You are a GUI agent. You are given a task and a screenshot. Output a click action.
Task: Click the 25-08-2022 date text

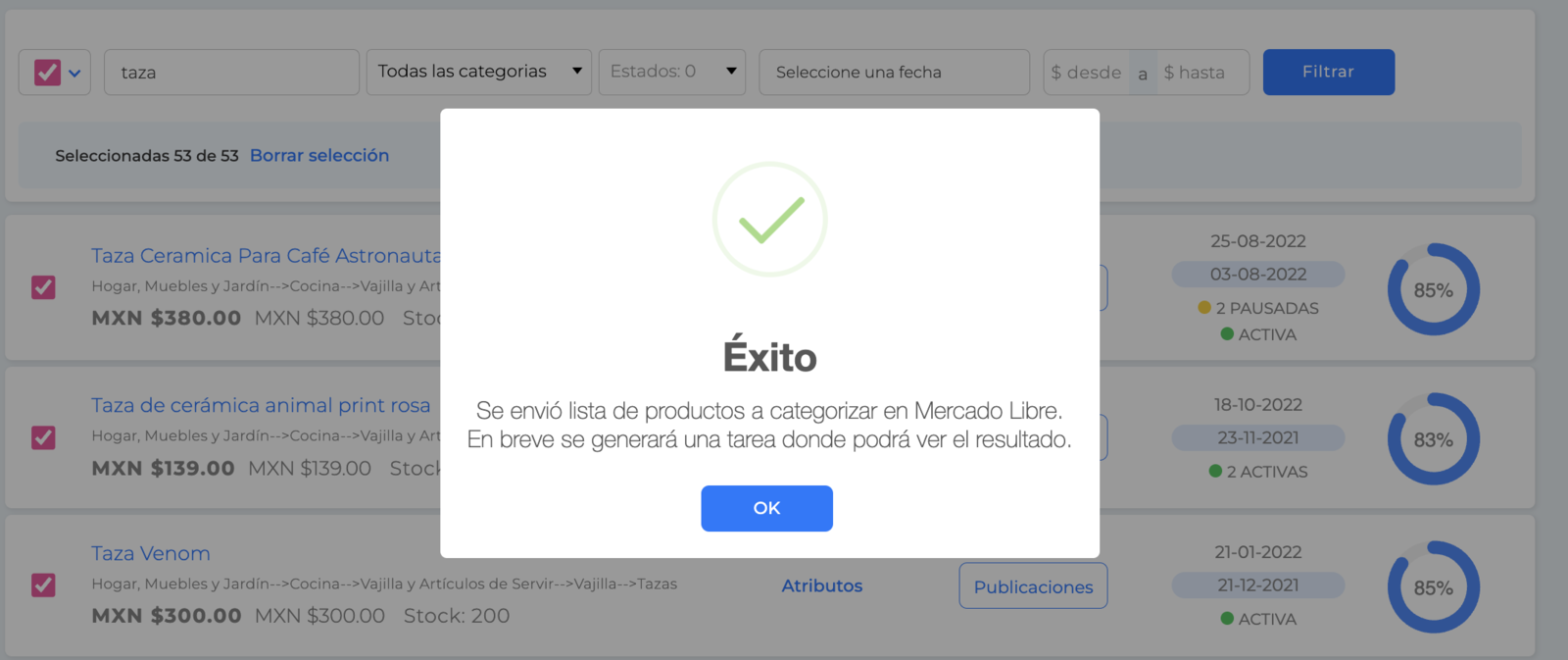coord(1258,241)
